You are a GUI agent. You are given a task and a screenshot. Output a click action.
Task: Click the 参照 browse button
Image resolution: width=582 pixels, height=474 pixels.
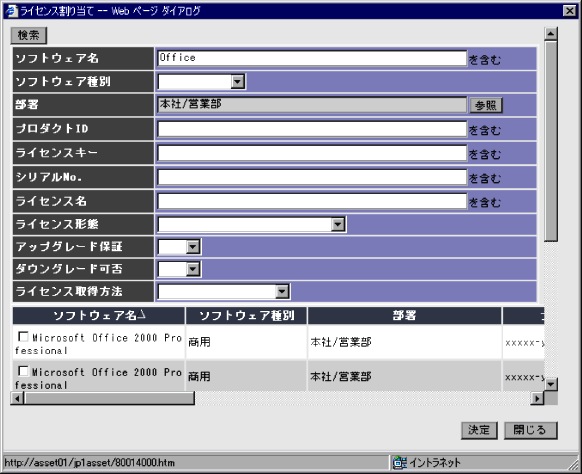click(486, 105)
